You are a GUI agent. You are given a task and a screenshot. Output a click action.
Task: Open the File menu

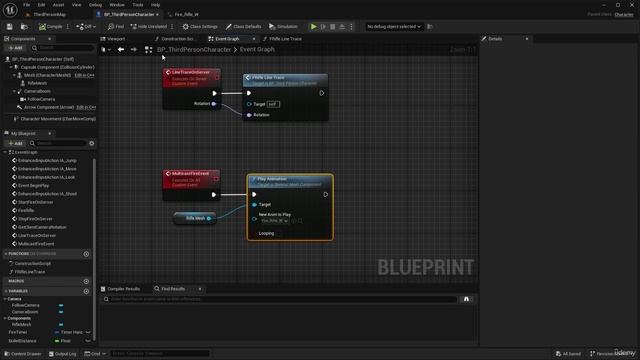(27, 5)
